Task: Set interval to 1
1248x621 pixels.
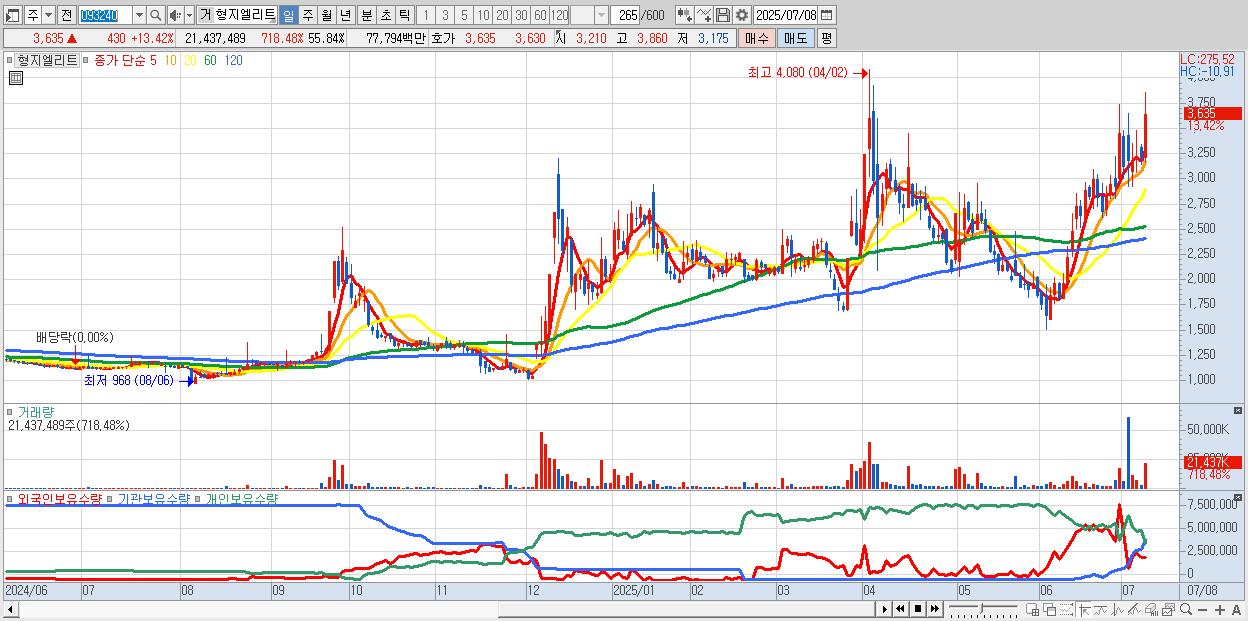Action: coord(426,15)
